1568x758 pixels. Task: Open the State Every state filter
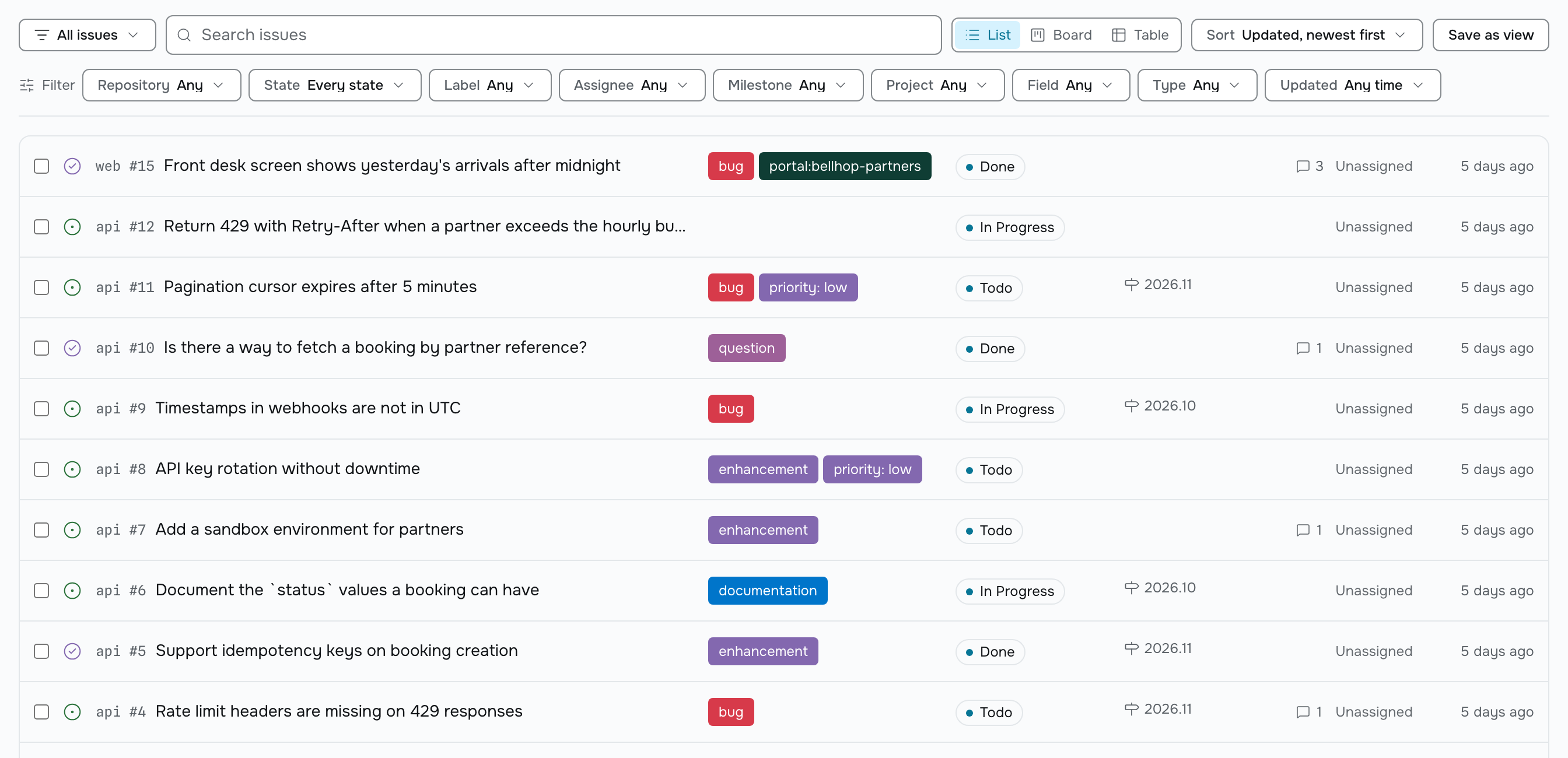tap(334, 85)
